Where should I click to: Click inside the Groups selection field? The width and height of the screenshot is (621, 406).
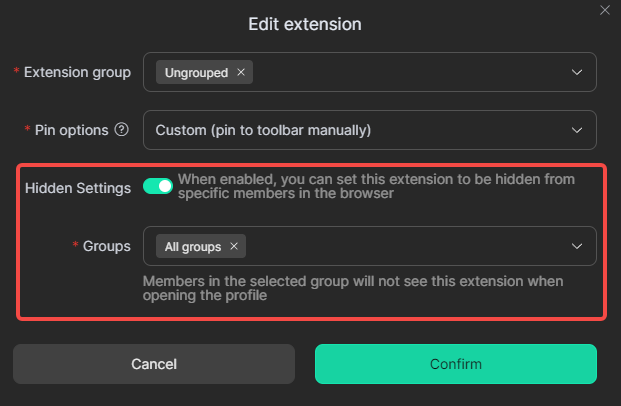click(x=400, y=246)
